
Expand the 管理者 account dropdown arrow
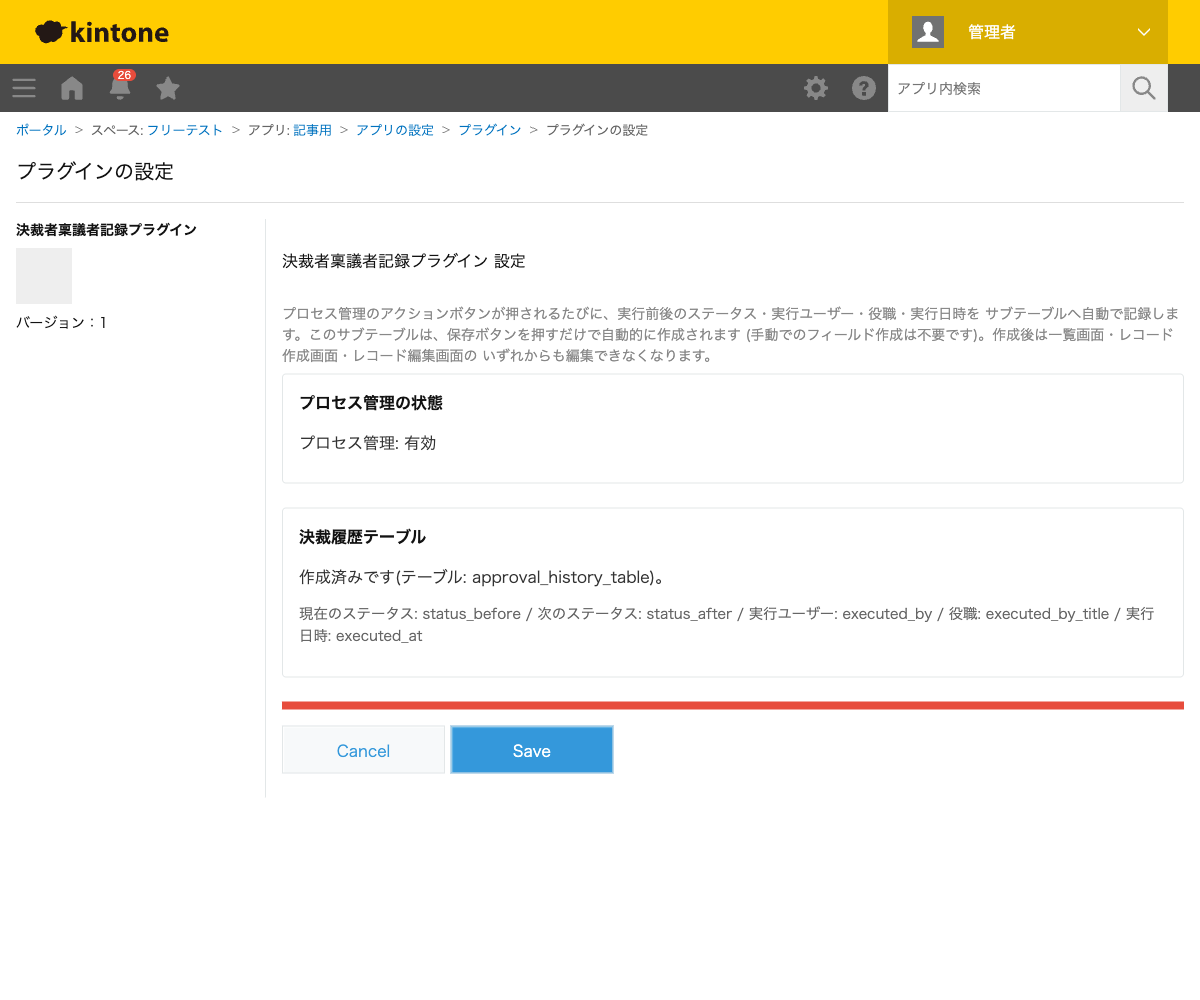[x=1144, y=32]
